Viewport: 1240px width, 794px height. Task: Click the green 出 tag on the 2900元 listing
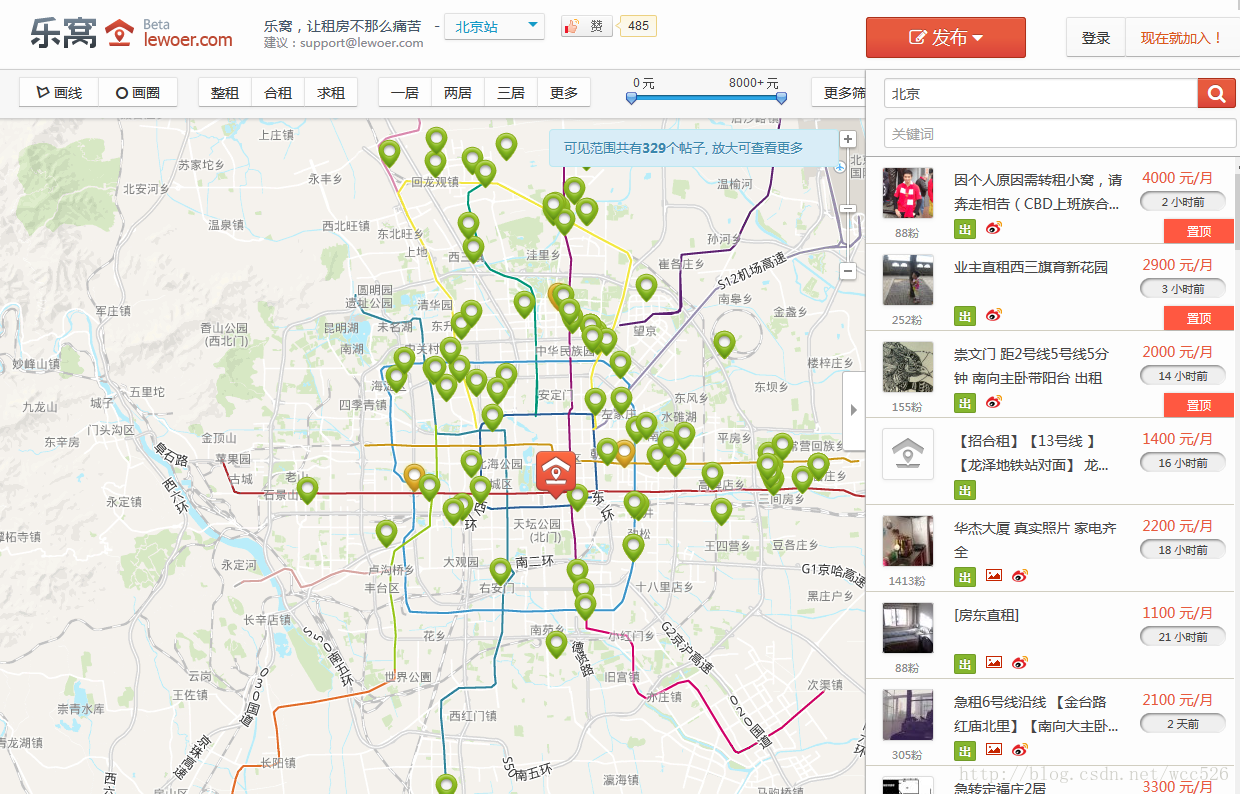tap(964, 316)
